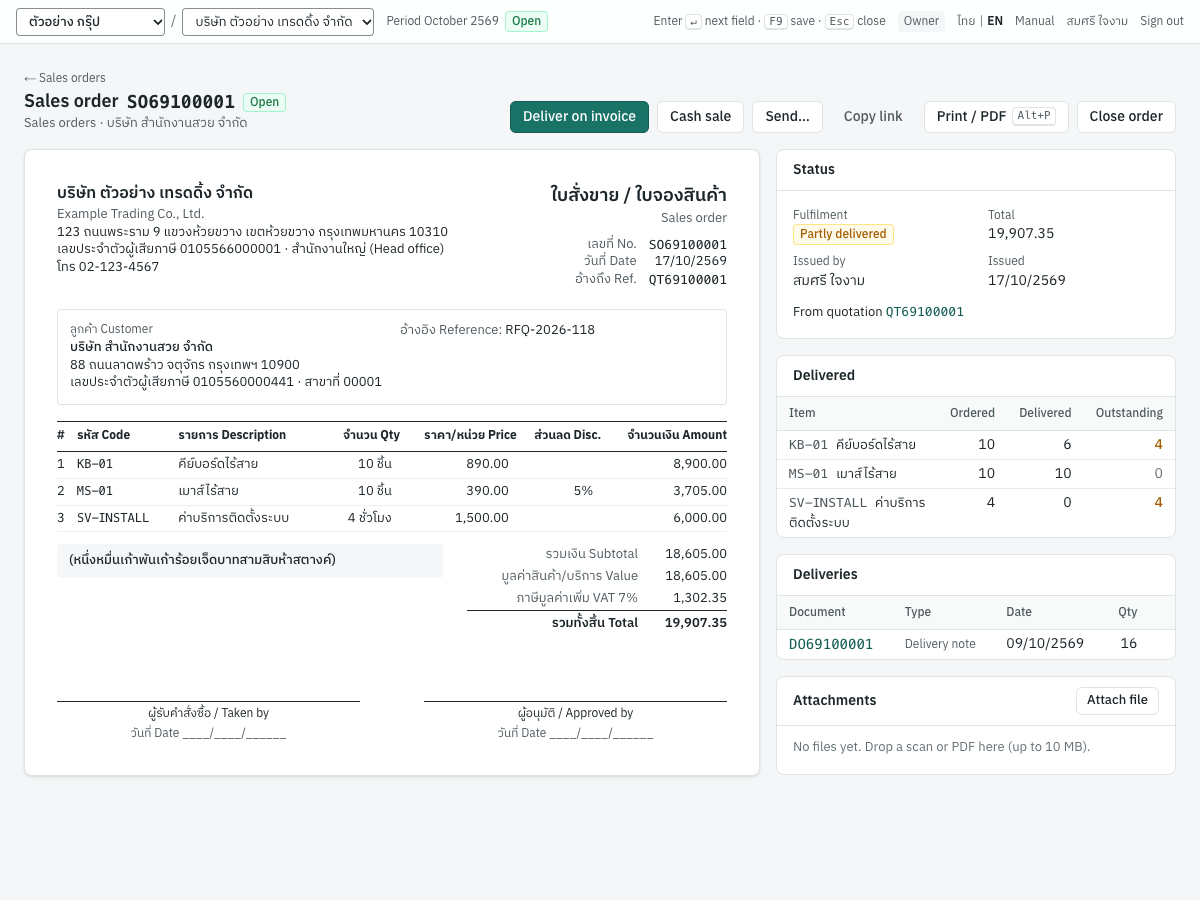The width and height of the screenshot is (1200, 900).
Task: Open the Manual help page
Action: [1034, 21]
